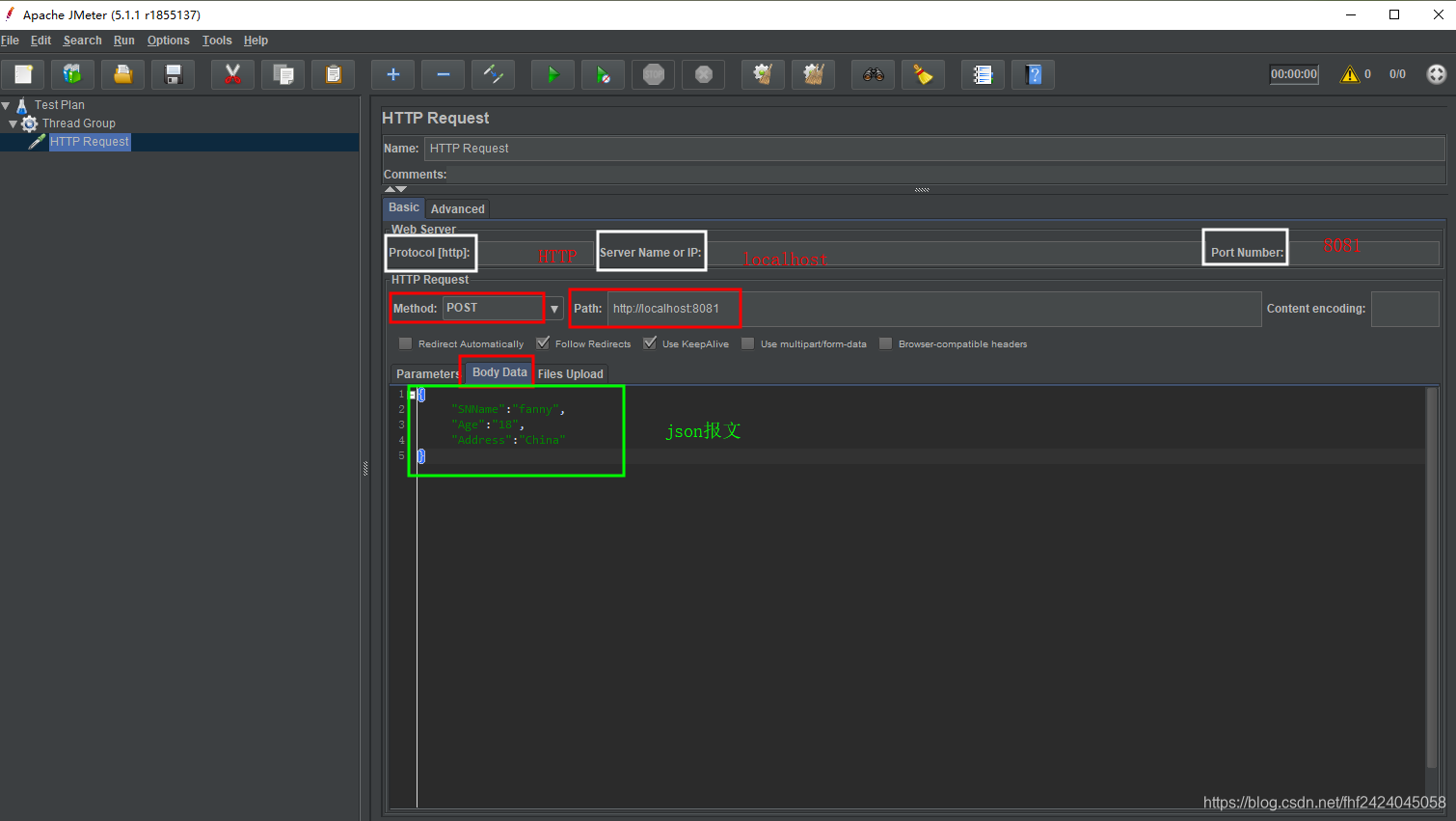1456x821 pixels.
Task: Open Help with question mark icon
Action: 1033,74
